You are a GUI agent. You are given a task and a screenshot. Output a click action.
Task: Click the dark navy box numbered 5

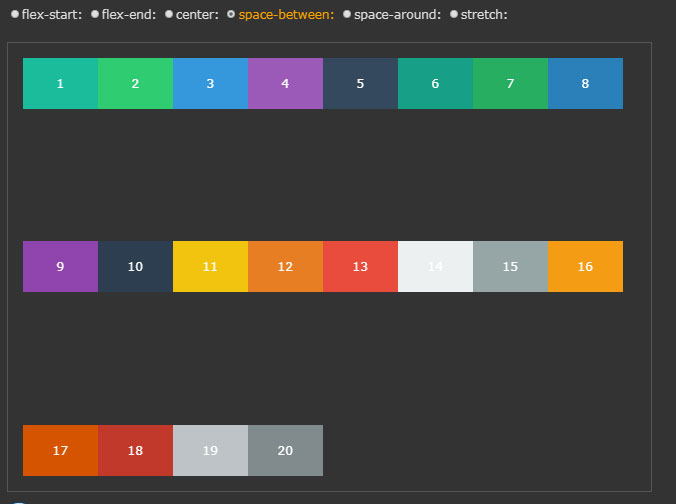point(360,83)
